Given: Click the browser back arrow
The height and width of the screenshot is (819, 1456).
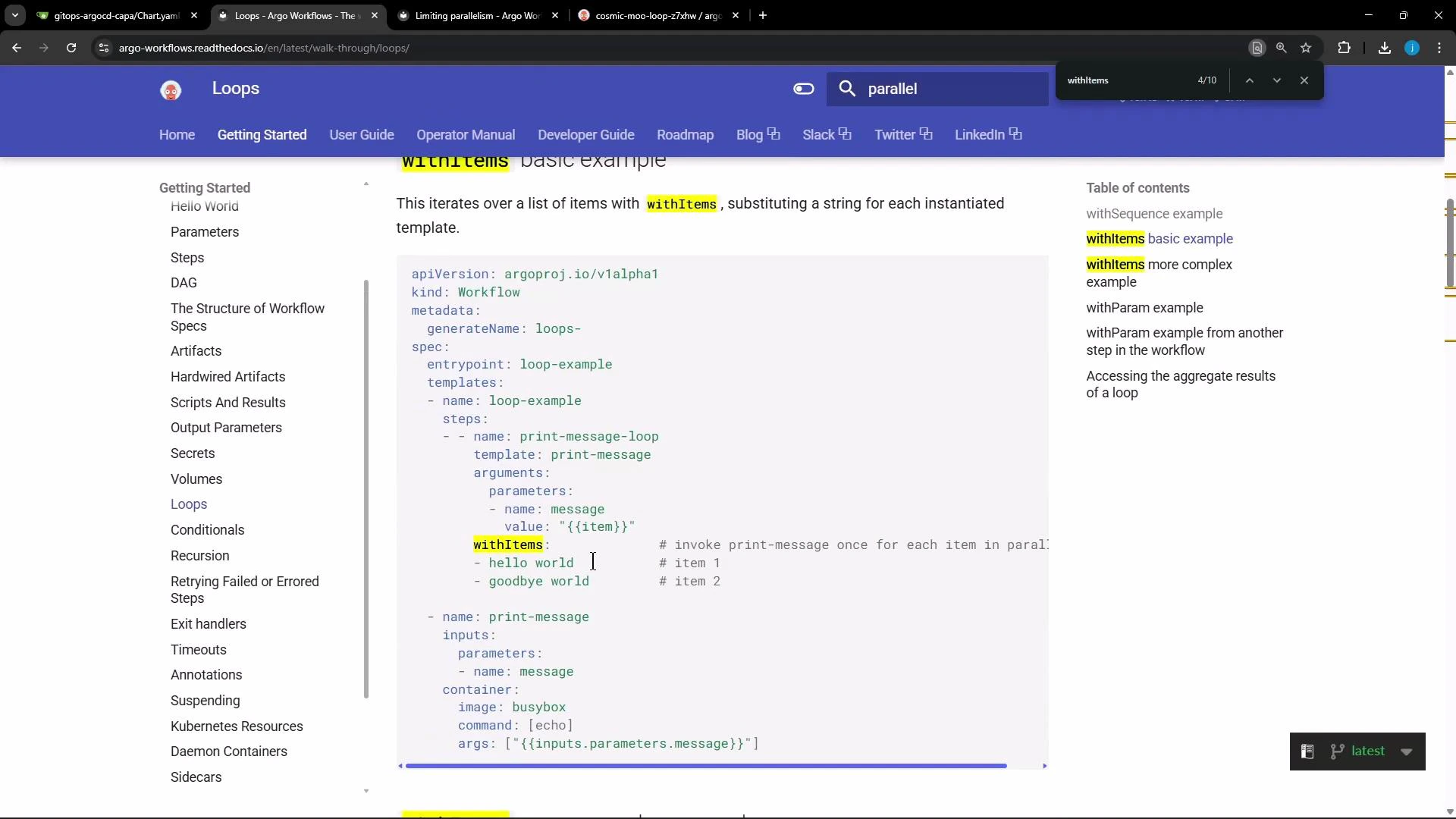Looking at the screenshot, I should [17, 48].
